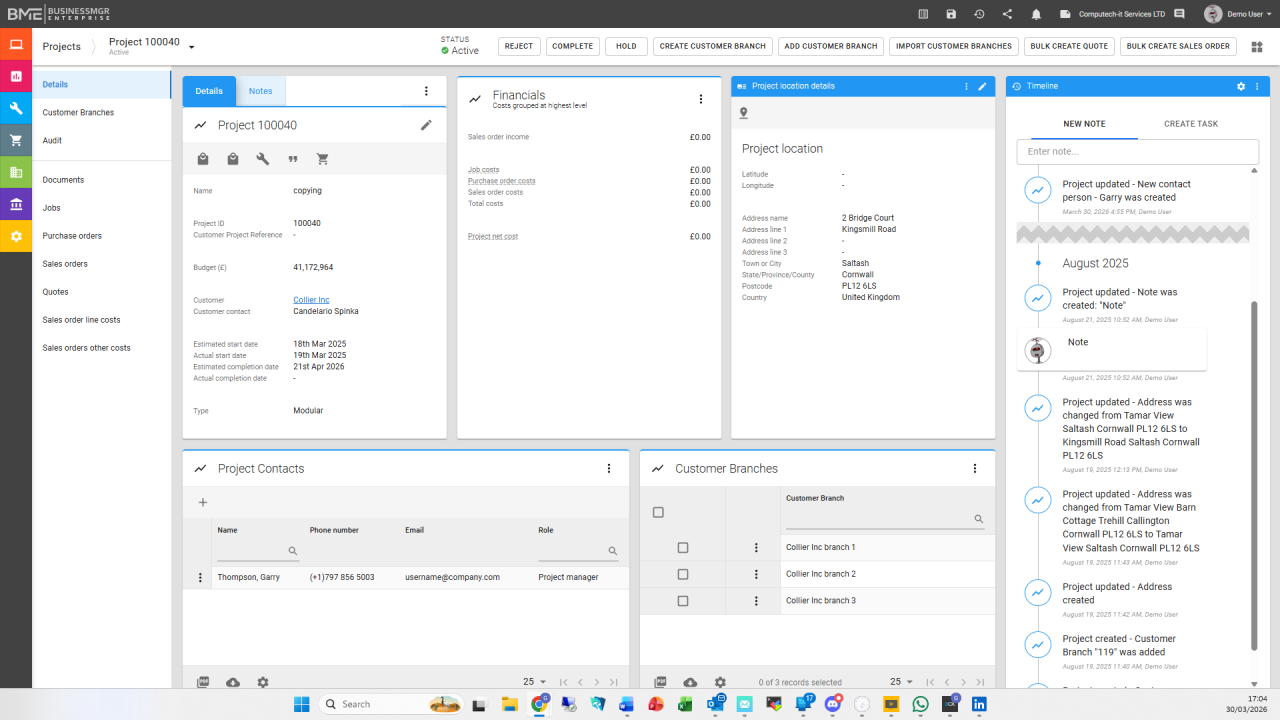
Task: Toggle the select-all checkbox in Customer Branches
Action: (x=658, y=513)
